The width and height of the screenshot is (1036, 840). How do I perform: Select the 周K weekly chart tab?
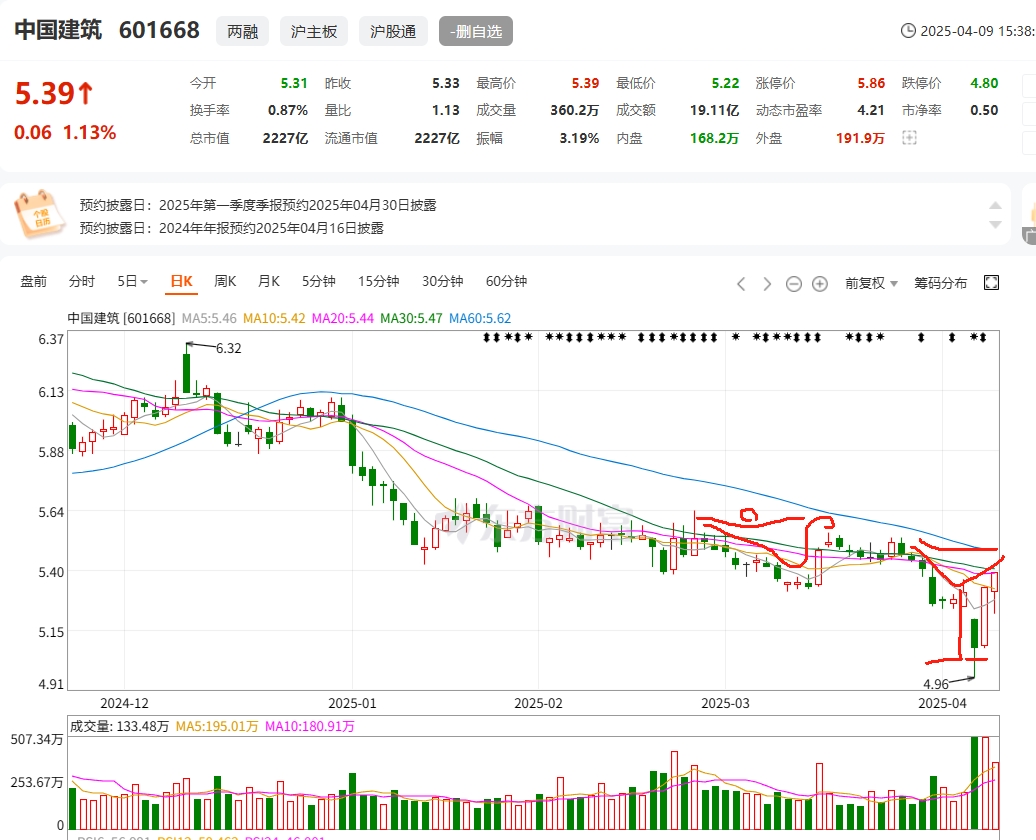(x=225, y=282)
